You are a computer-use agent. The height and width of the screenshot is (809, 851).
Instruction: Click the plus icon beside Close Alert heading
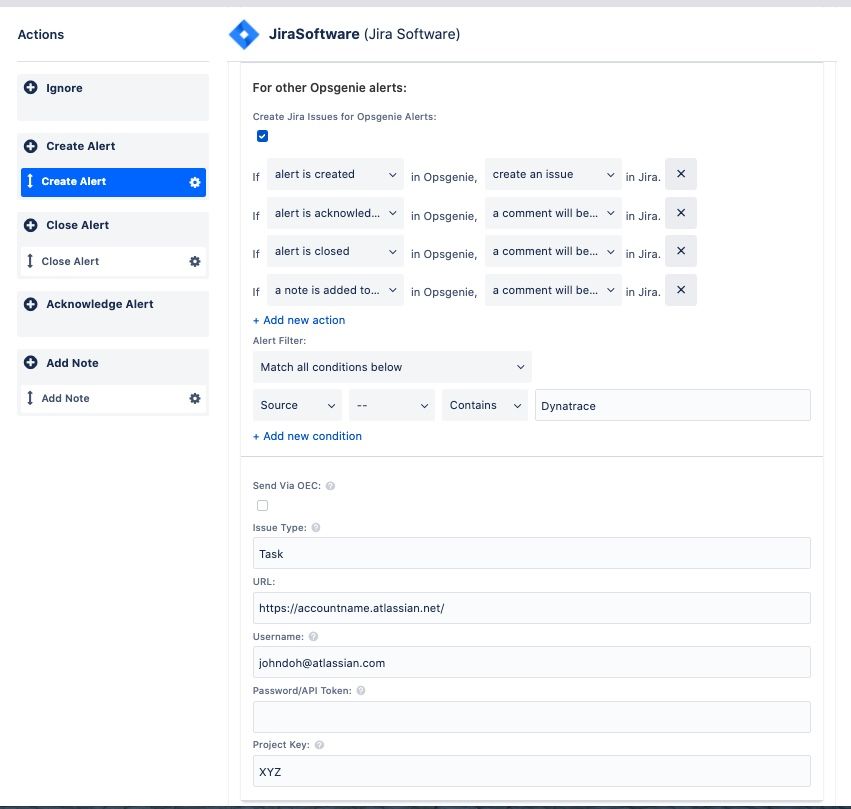coord(31,225)
